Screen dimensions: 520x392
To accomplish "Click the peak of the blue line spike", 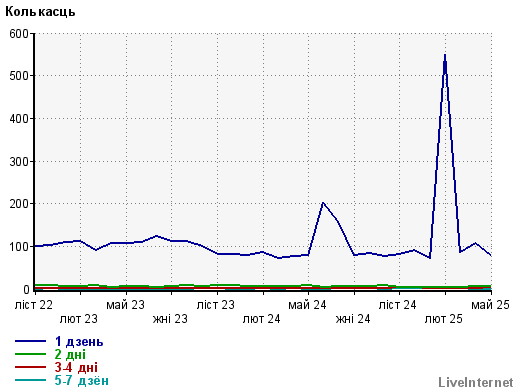I will (x=445, y=55).
